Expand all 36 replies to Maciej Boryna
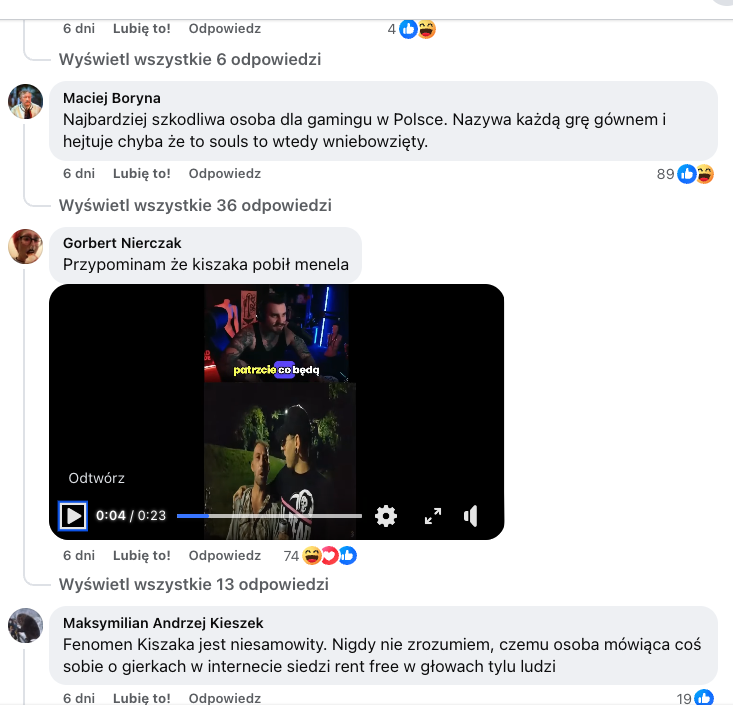 195,205
